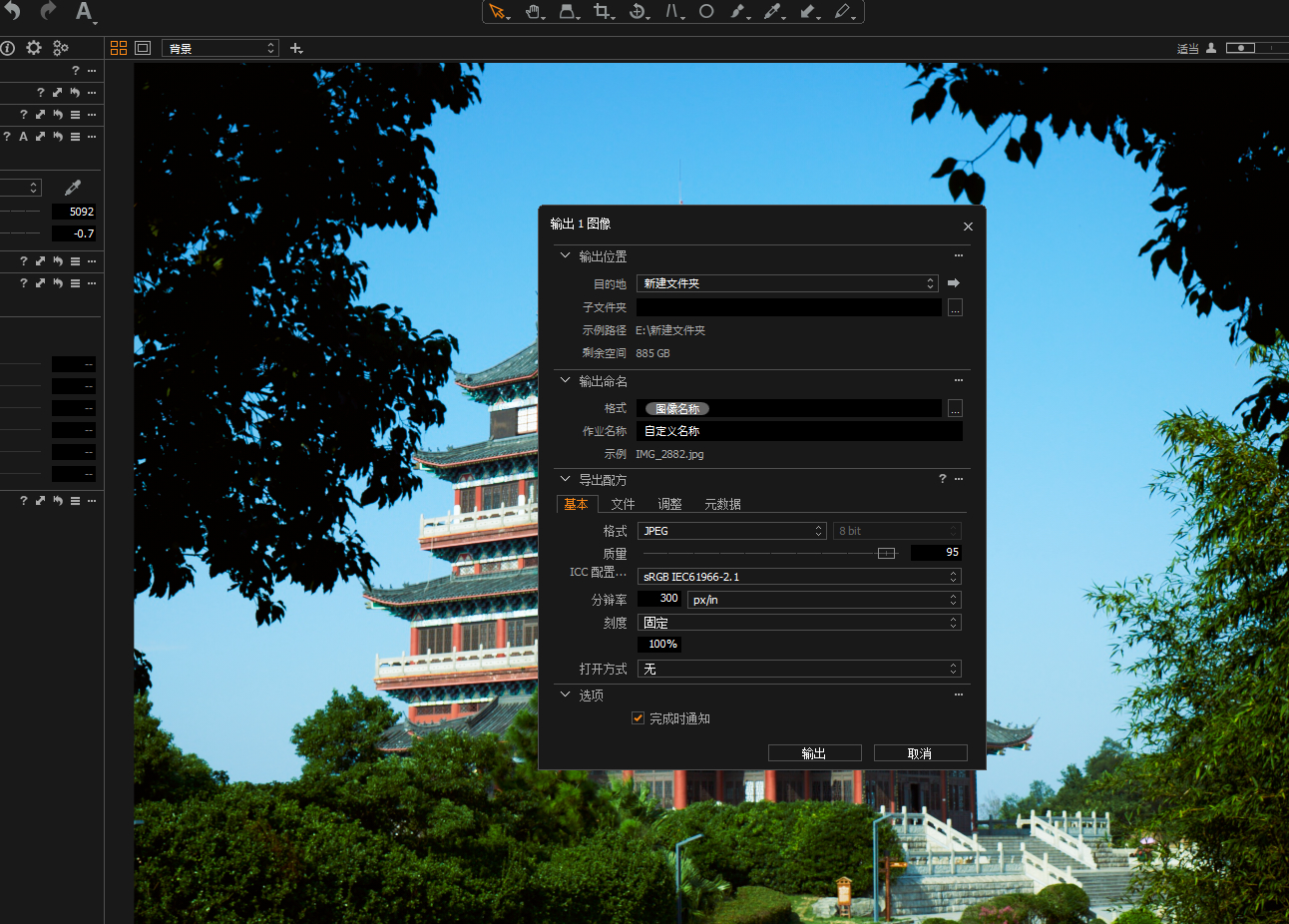
Task: Switch to the 调整 tab
Action: click(669, 504)
